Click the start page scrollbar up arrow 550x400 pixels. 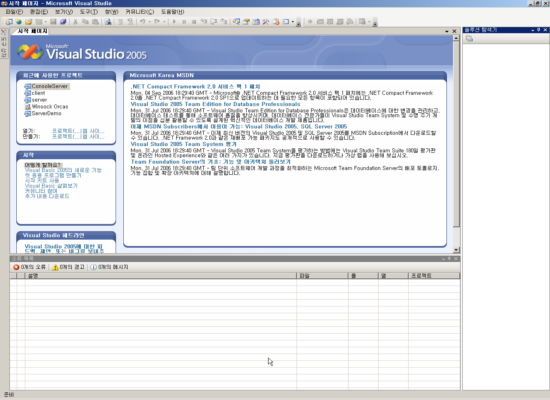(x=456, y=38)
